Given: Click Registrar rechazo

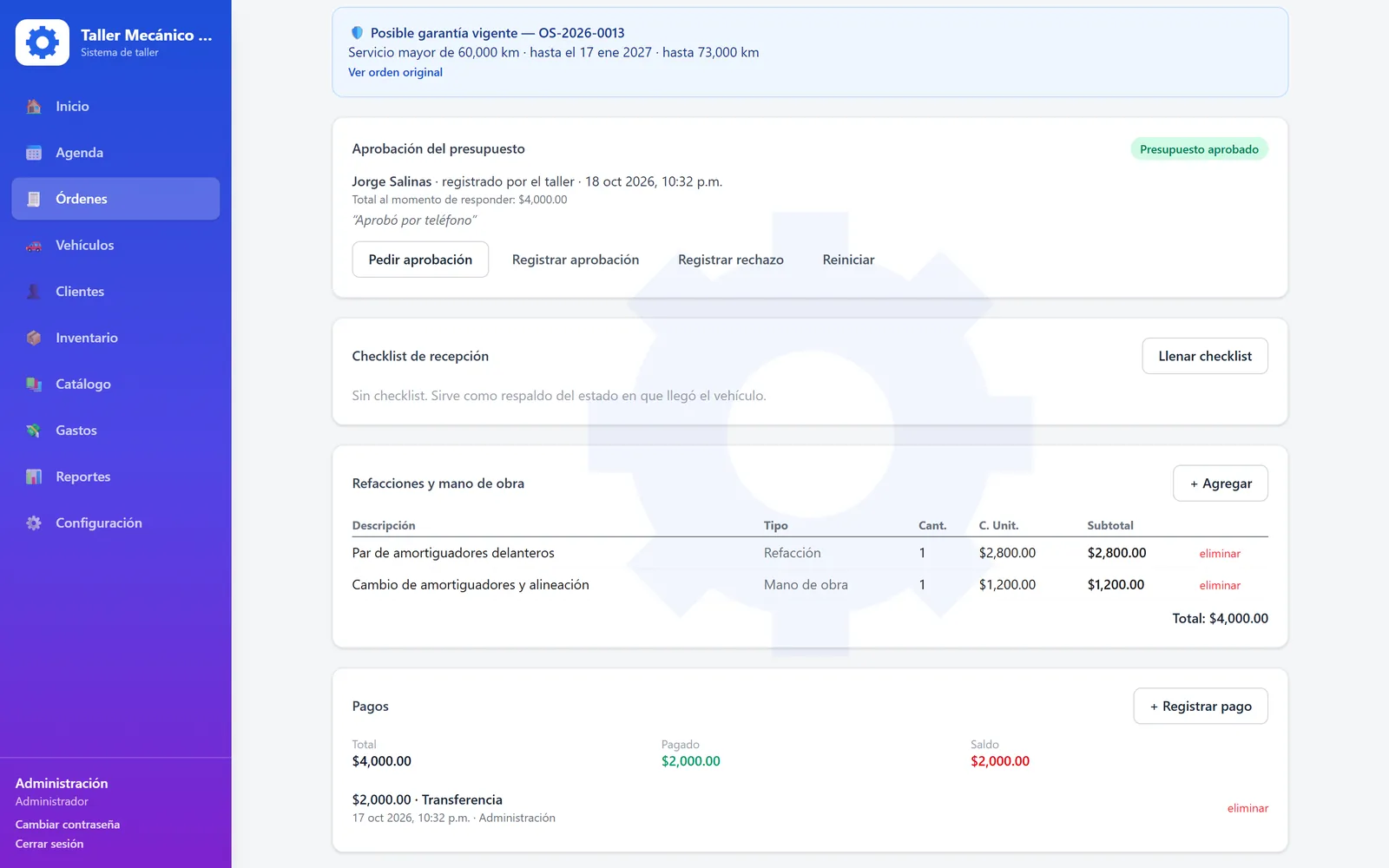Looking at the screenshot, I should (x=731, y=260).
